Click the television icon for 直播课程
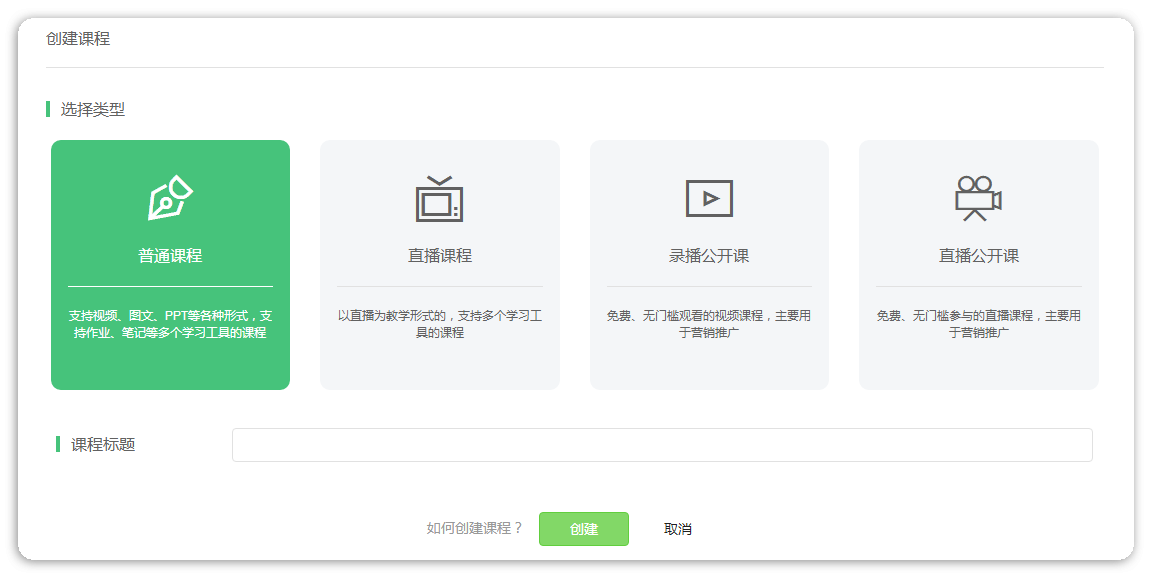Image resolution: width=1152 pixels, height=578 pixels. 439,198
